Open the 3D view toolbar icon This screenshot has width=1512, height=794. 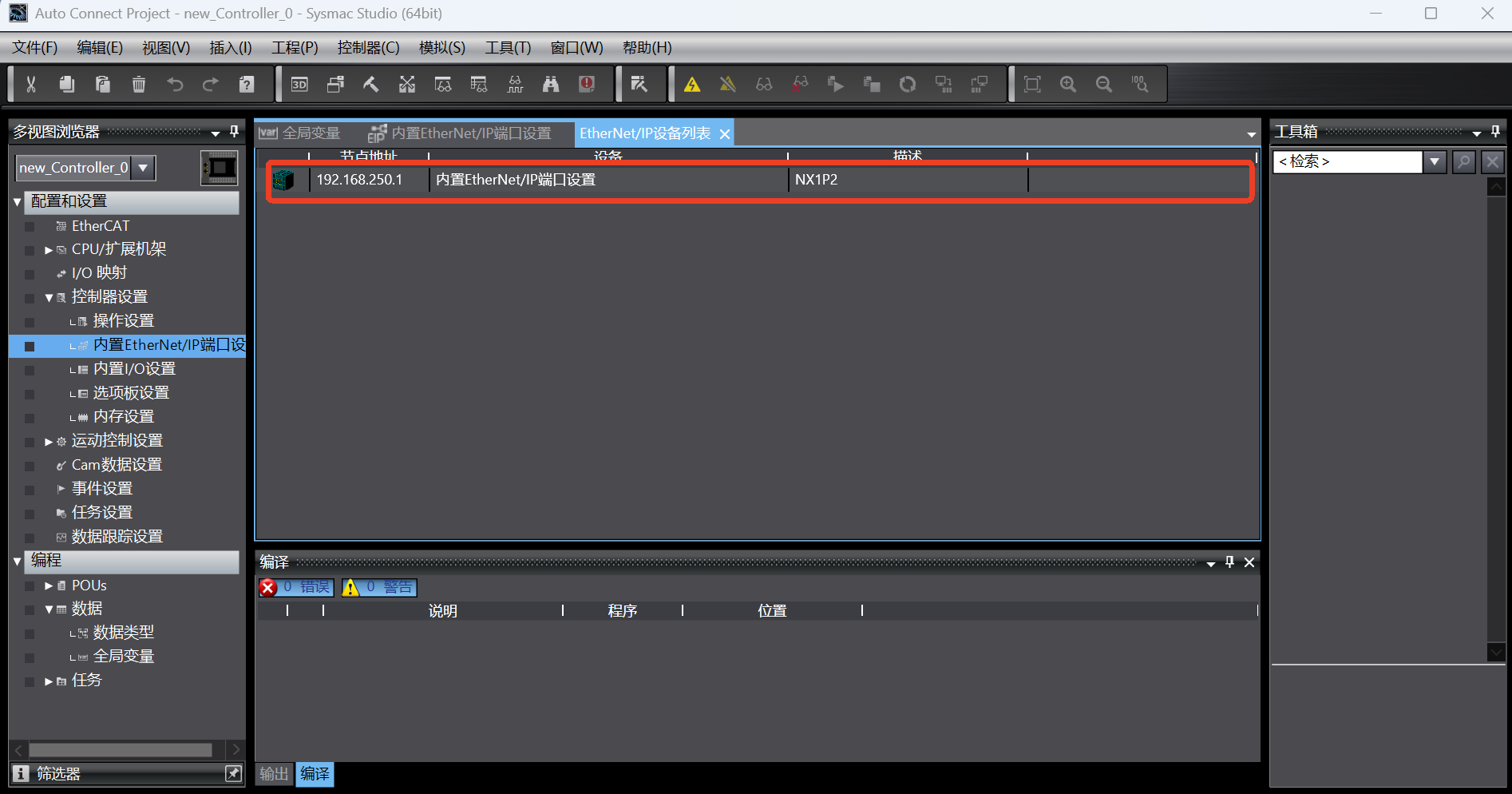pos(299,84)
